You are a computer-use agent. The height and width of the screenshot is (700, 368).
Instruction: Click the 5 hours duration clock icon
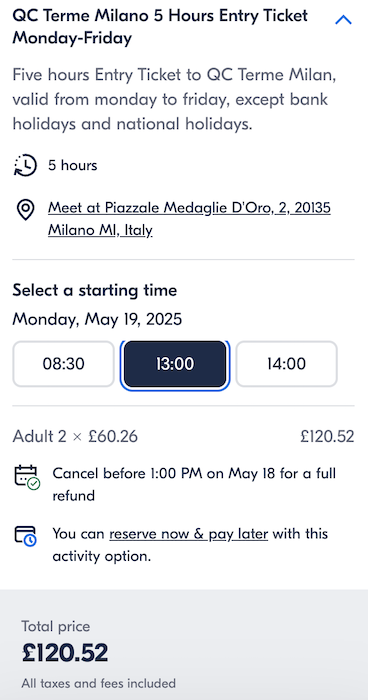tap(25, 165)
